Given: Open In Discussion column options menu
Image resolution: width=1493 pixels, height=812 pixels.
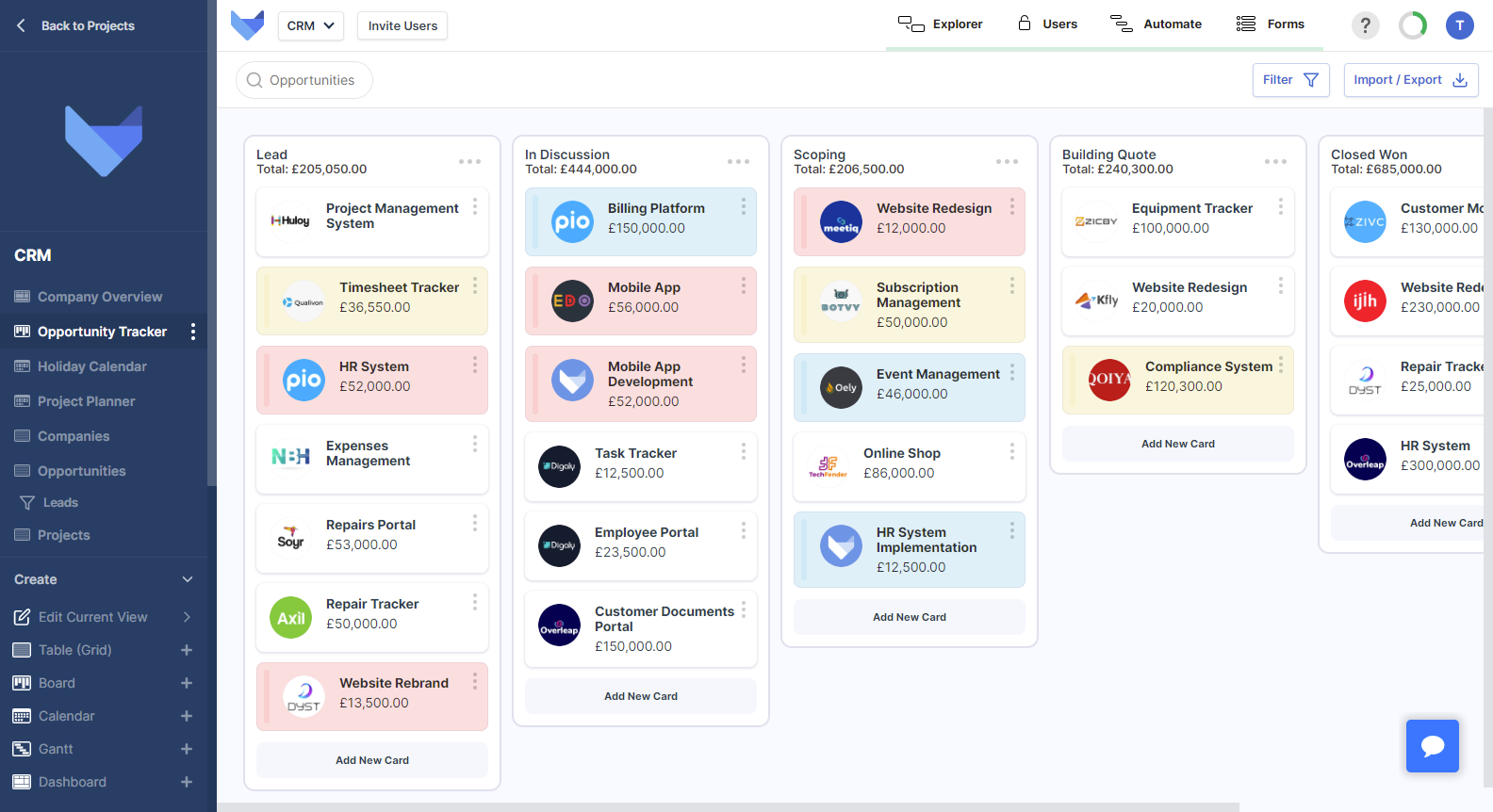Looking at the screenshot, I should coord(738,162).
